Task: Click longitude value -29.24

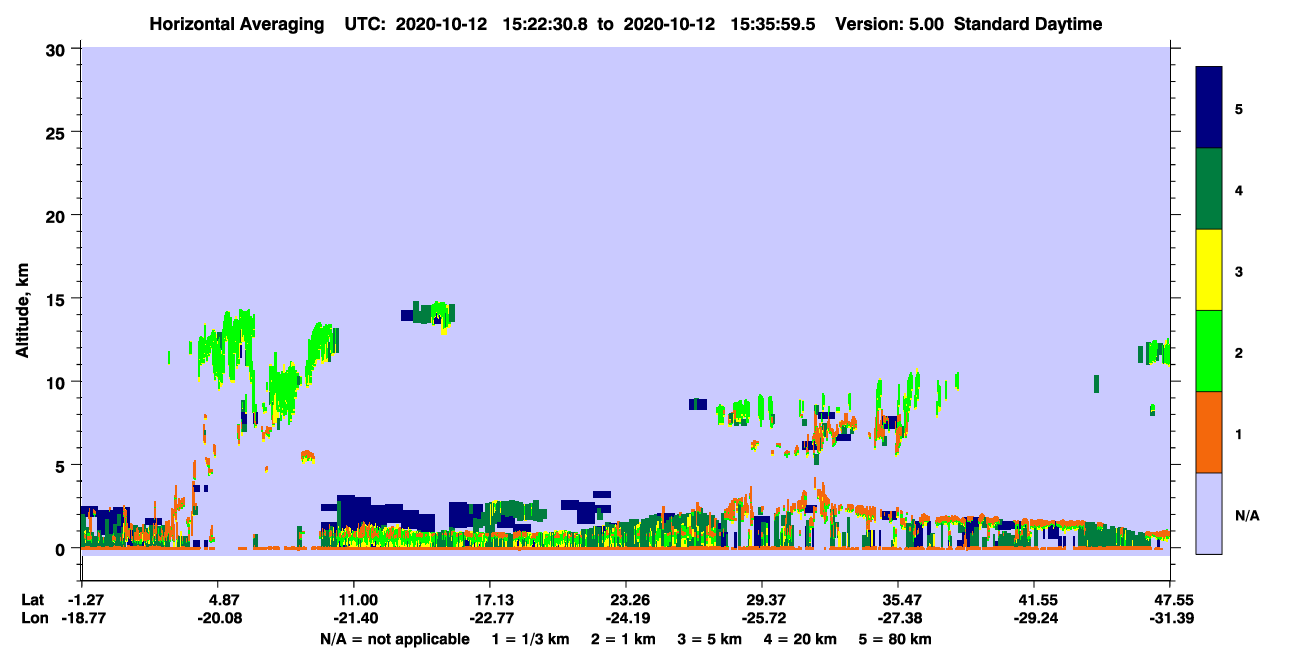Action: 1034,618
